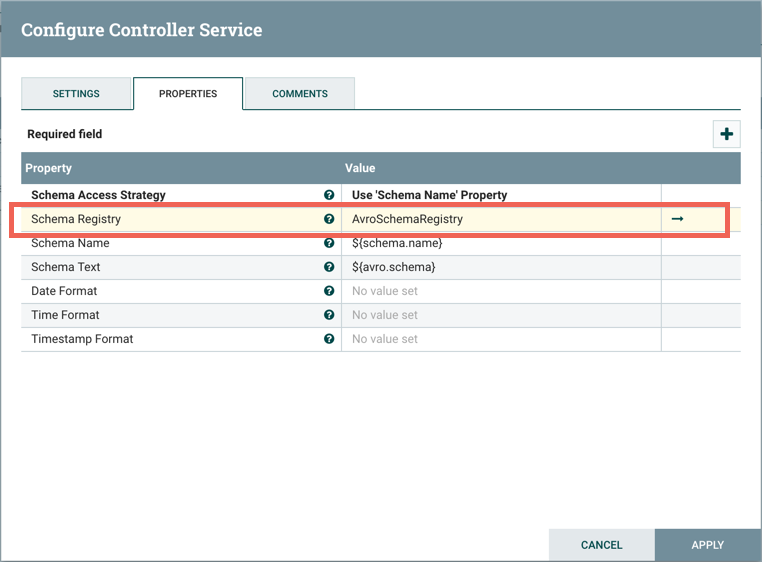Click the Date Format help question mark
The image size is (762, 562).
329,291
